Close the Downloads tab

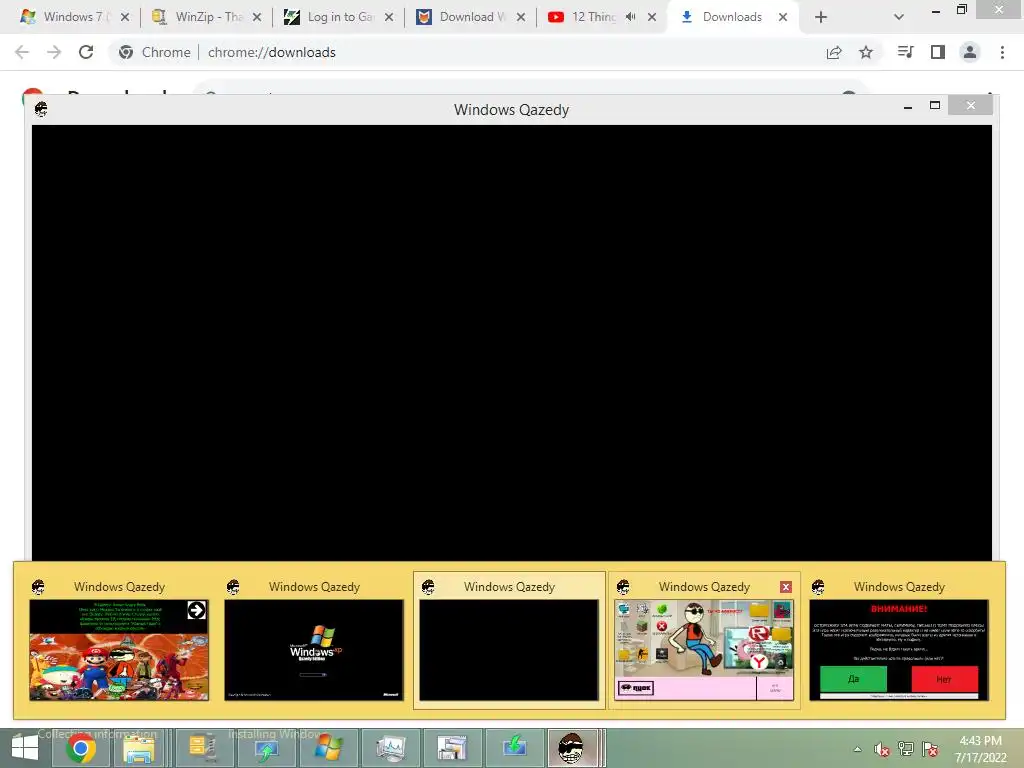(783, 17)
